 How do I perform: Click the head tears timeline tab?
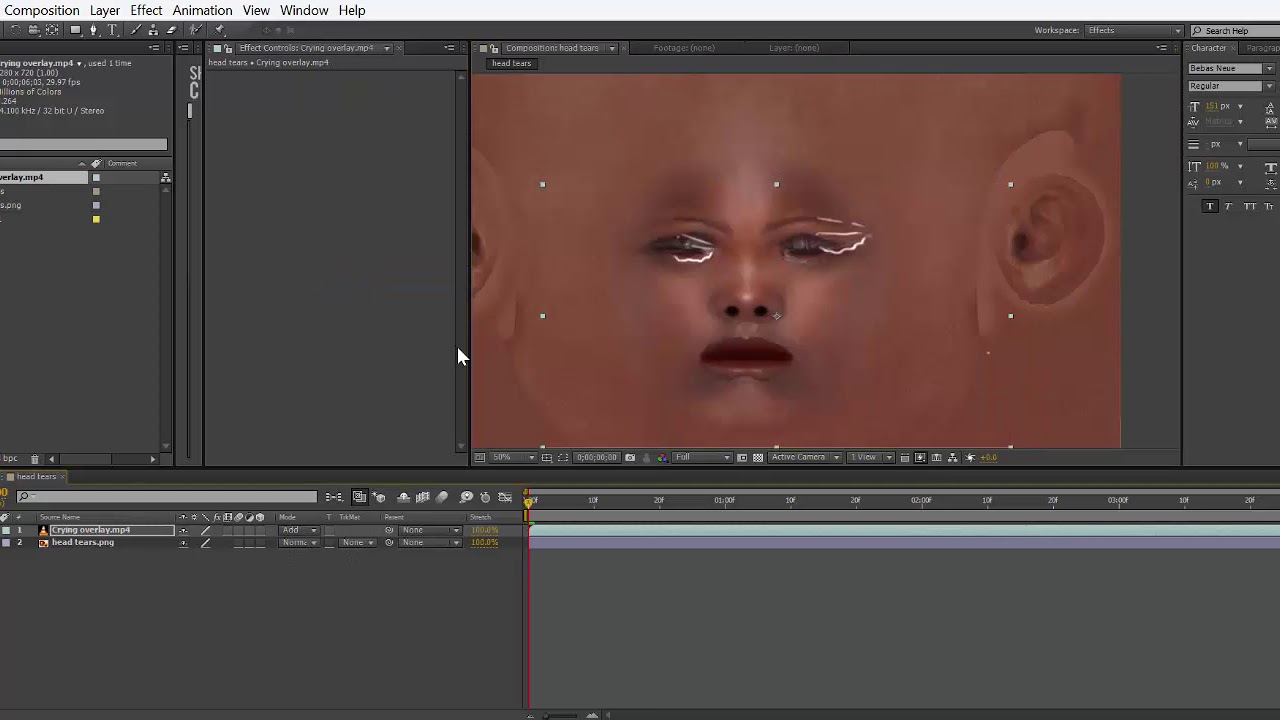pos(37,476)
